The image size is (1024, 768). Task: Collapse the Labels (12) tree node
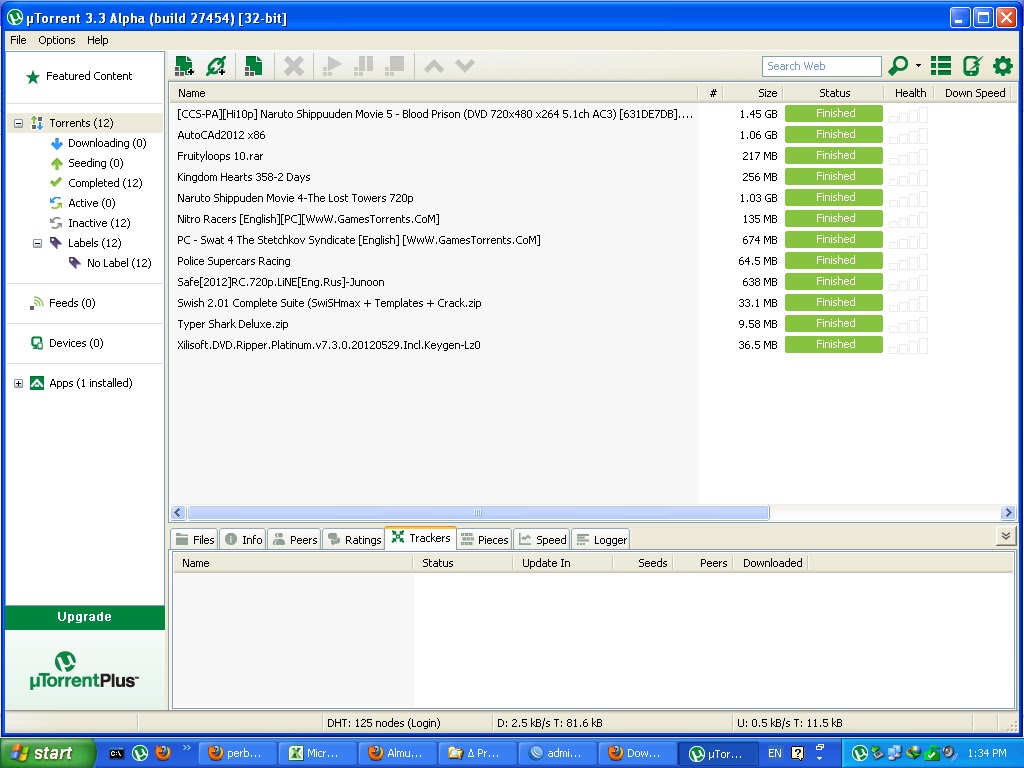pos(37,243)
